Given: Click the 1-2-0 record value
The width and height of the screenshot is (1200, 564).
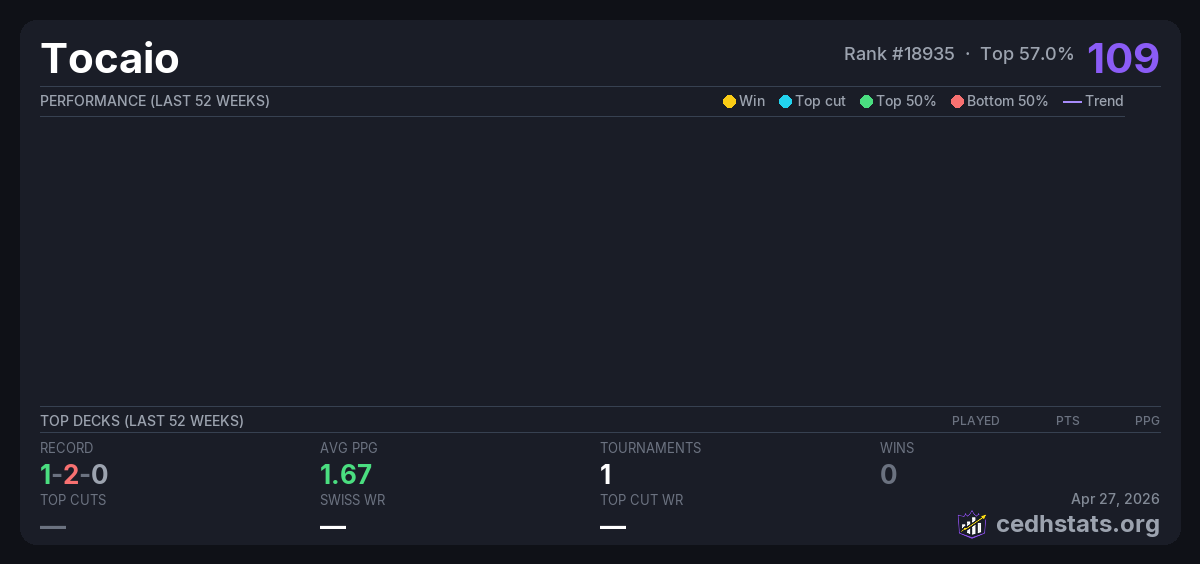Looking at the screenshot, I should [x=74, y=474].
